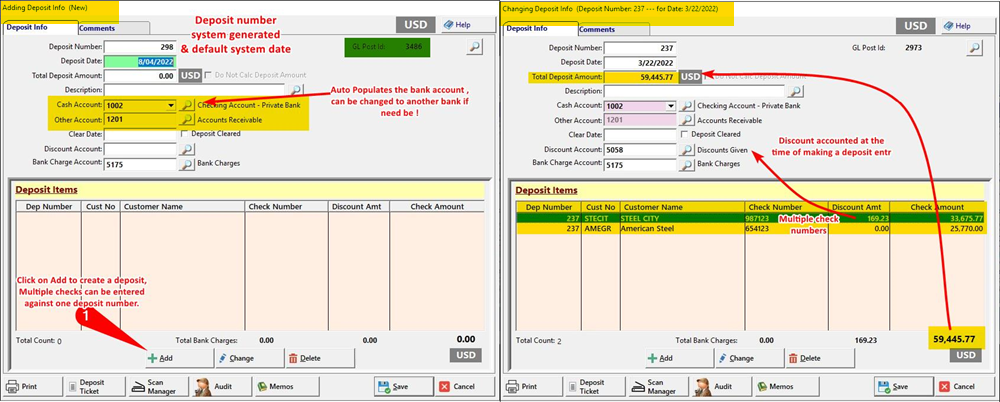Click Bank Charge Account lookup icon in right window
The height and width of the screenshot is (402, 1000).
[x=687, y=164]
